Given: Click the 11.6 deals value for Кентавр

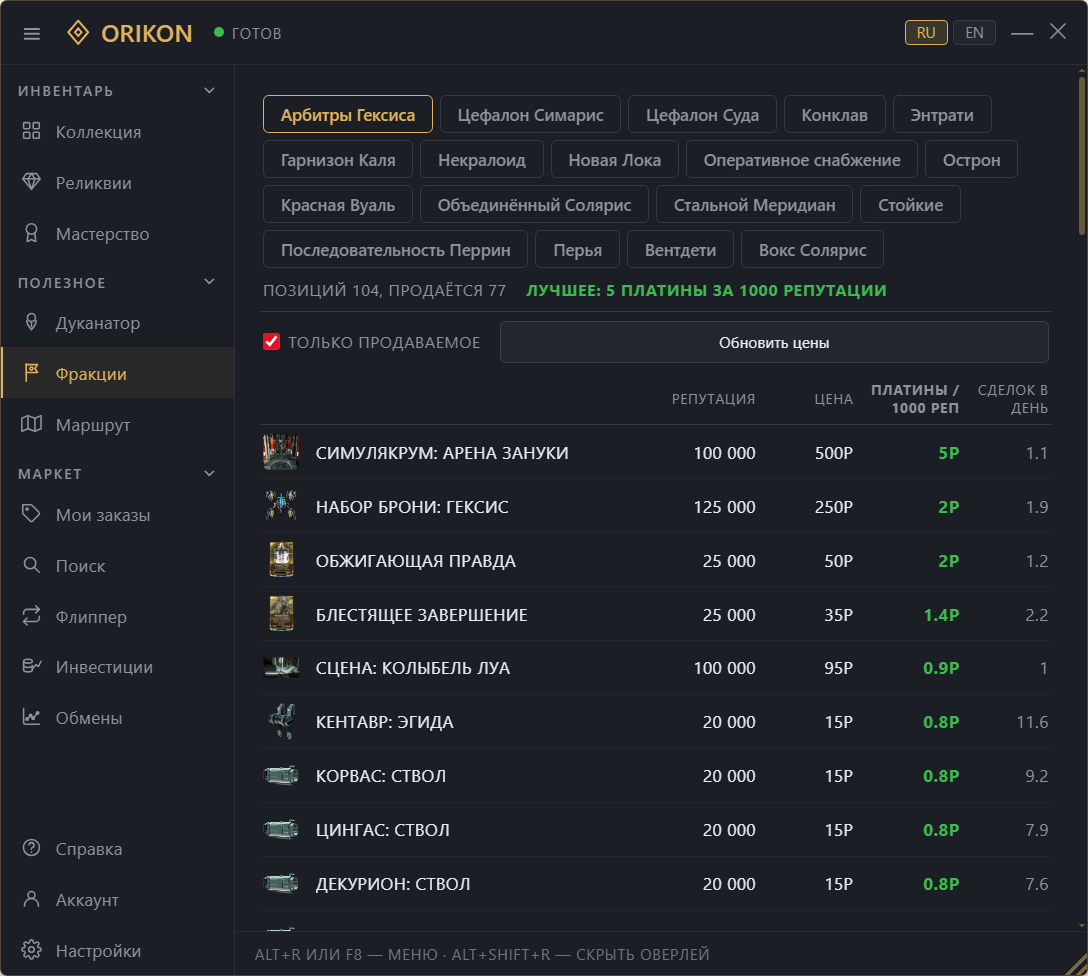Looking at the screenshot, I should [1032, 721].
